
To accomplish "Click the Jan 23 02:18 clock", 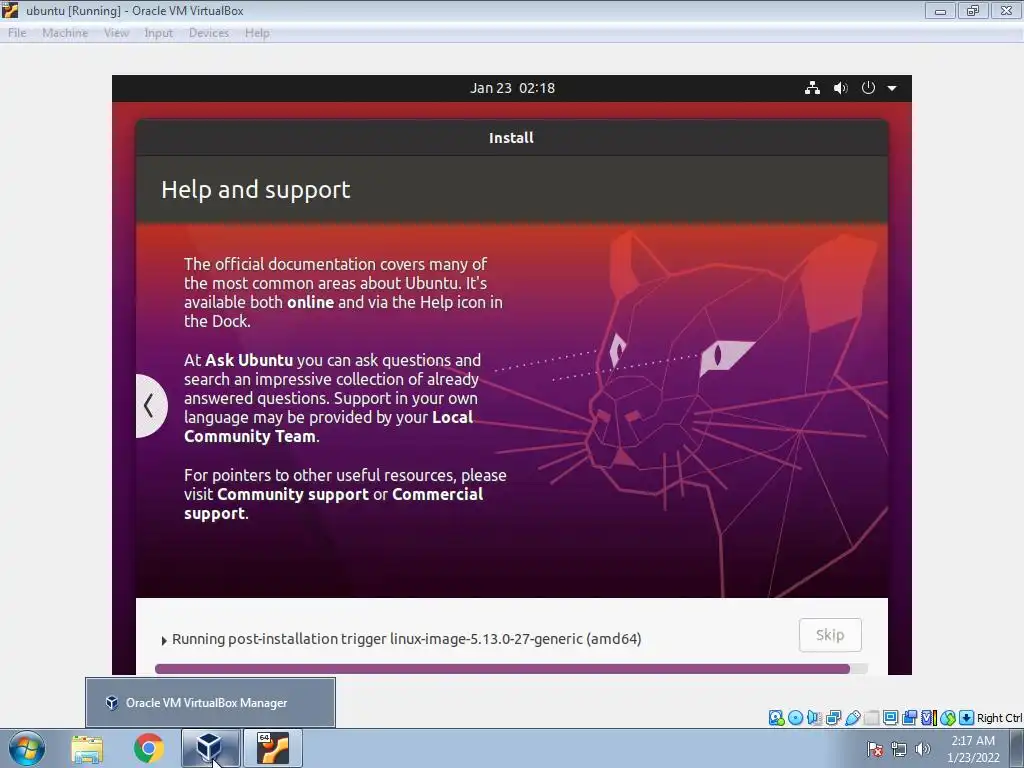I will coord(512,88).
